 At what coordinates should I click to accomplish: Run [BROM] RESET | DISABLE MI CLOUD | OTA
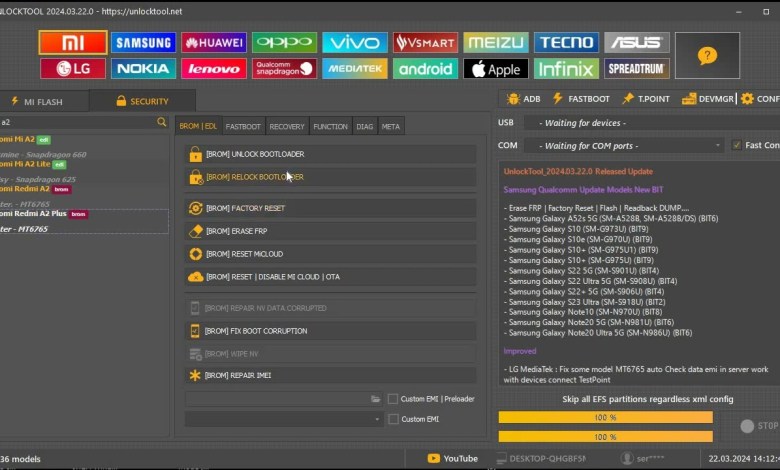330,277
